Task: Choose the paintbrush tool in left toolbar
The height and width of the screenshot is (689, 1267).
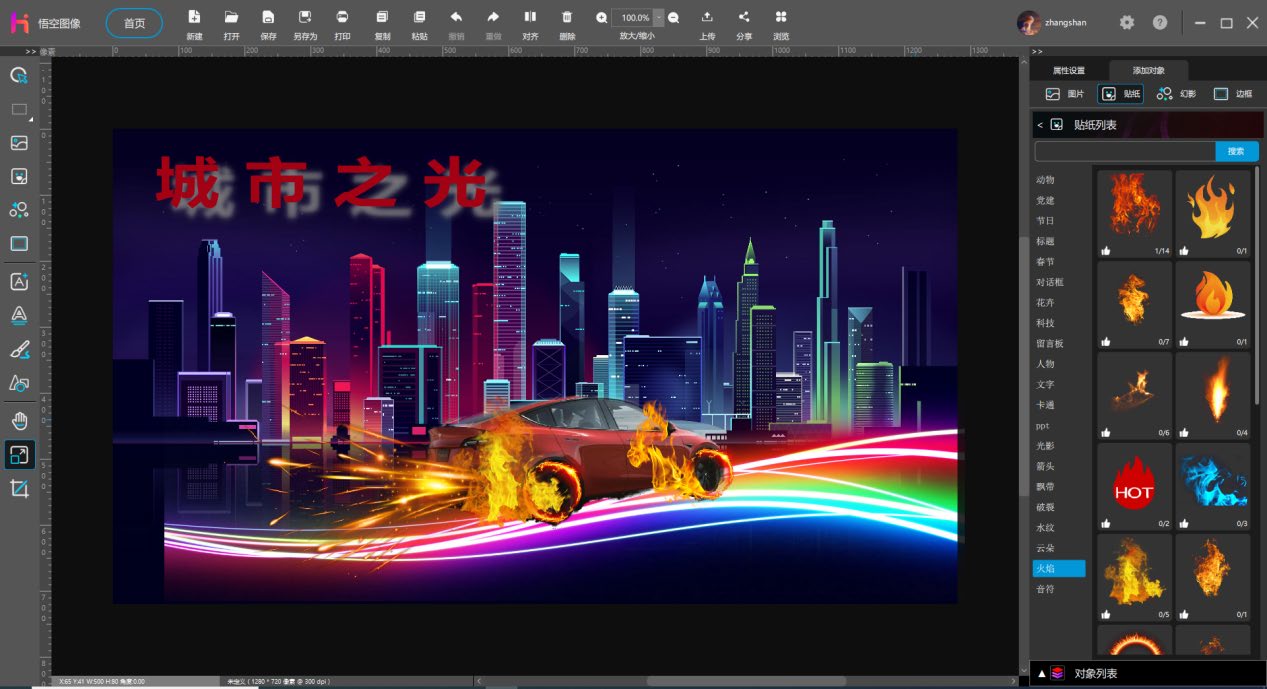Action: pos(19,350)
